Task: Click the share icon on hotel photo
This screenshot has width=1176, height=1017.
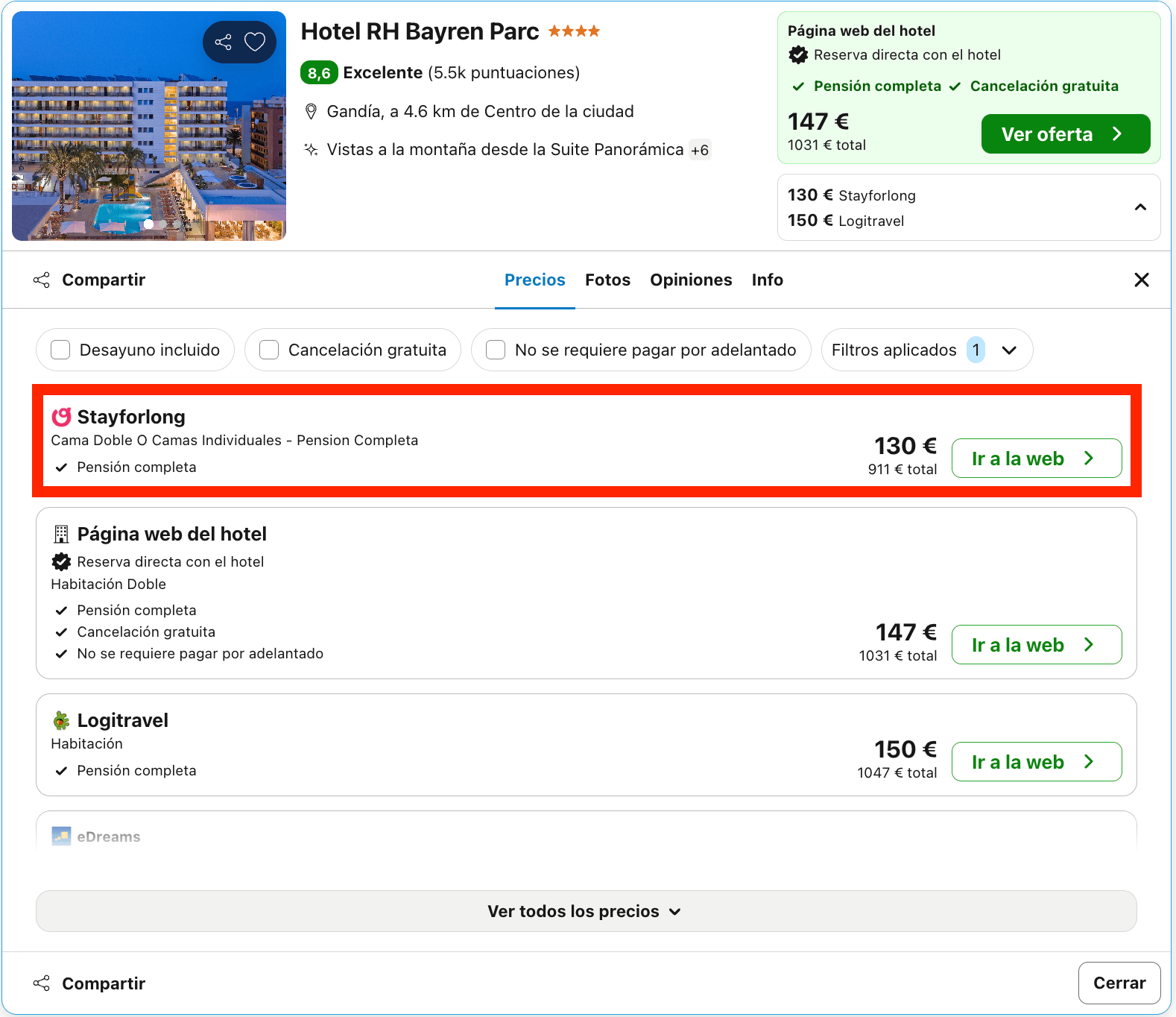Action: point(224,42)
